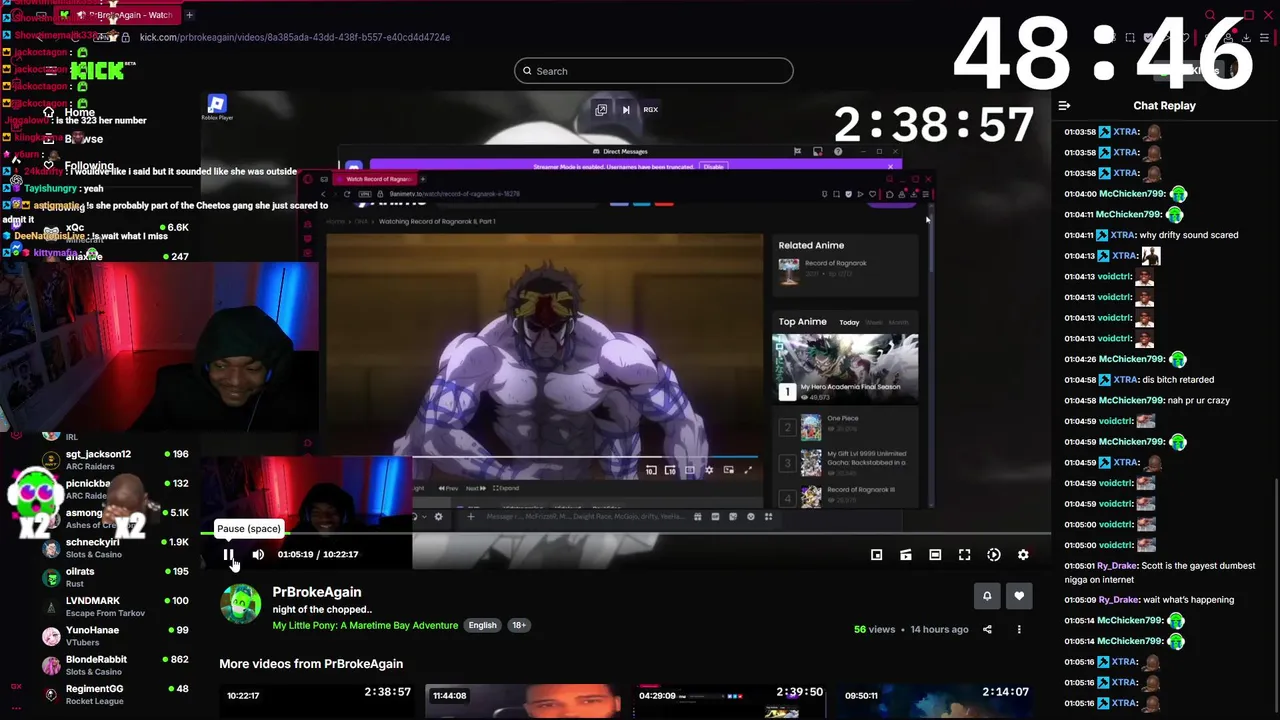Click Ry_Drake message 'wait what's happening'

coord(1189,600)
